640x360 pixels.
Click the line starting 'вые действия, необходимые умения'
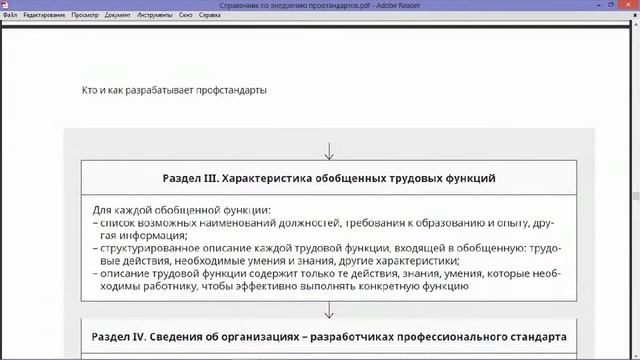pos(280,261)
